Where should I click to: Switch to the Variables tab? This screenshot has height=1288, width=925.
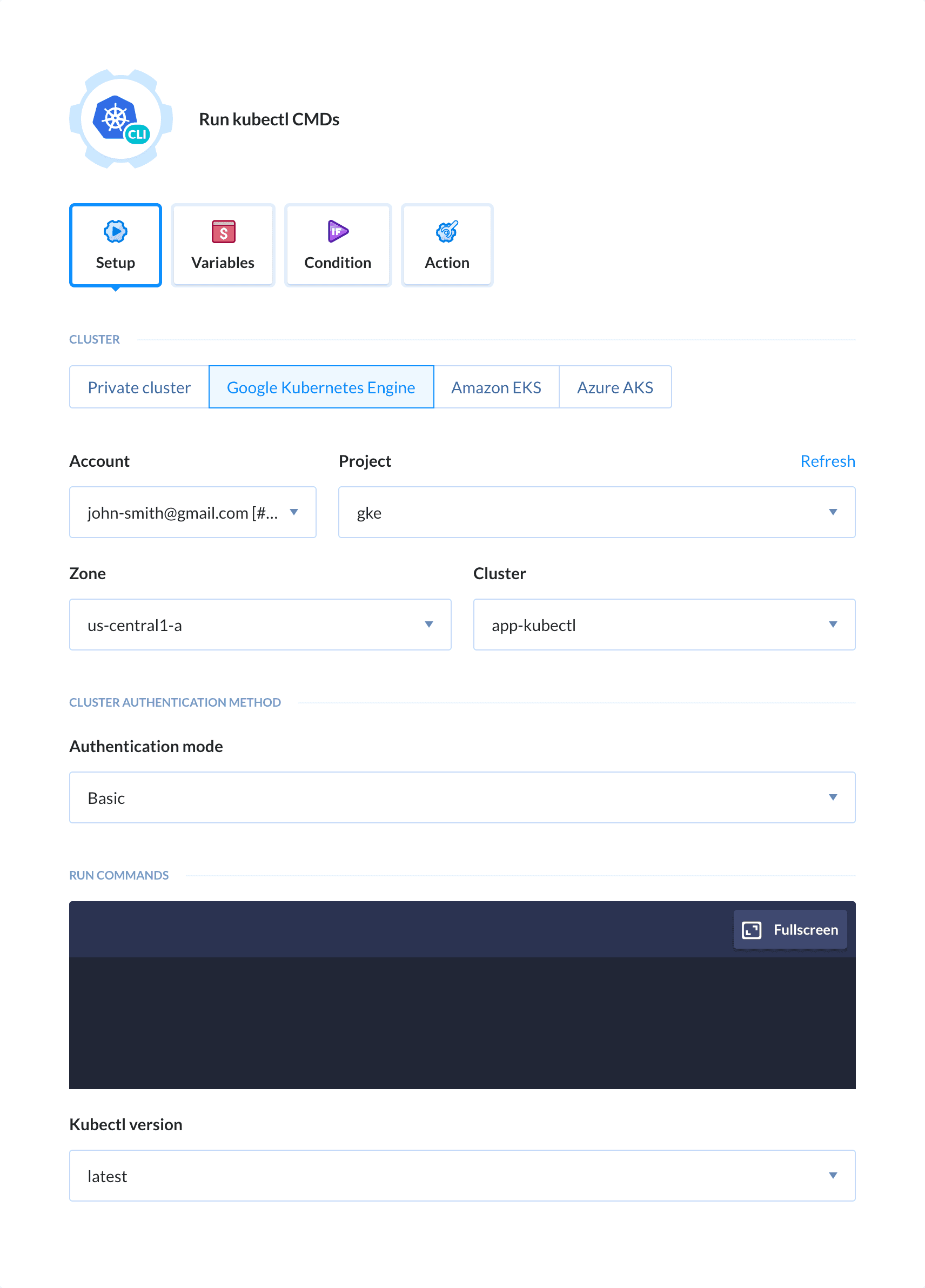pyautogui.click(x=223, y=245)
